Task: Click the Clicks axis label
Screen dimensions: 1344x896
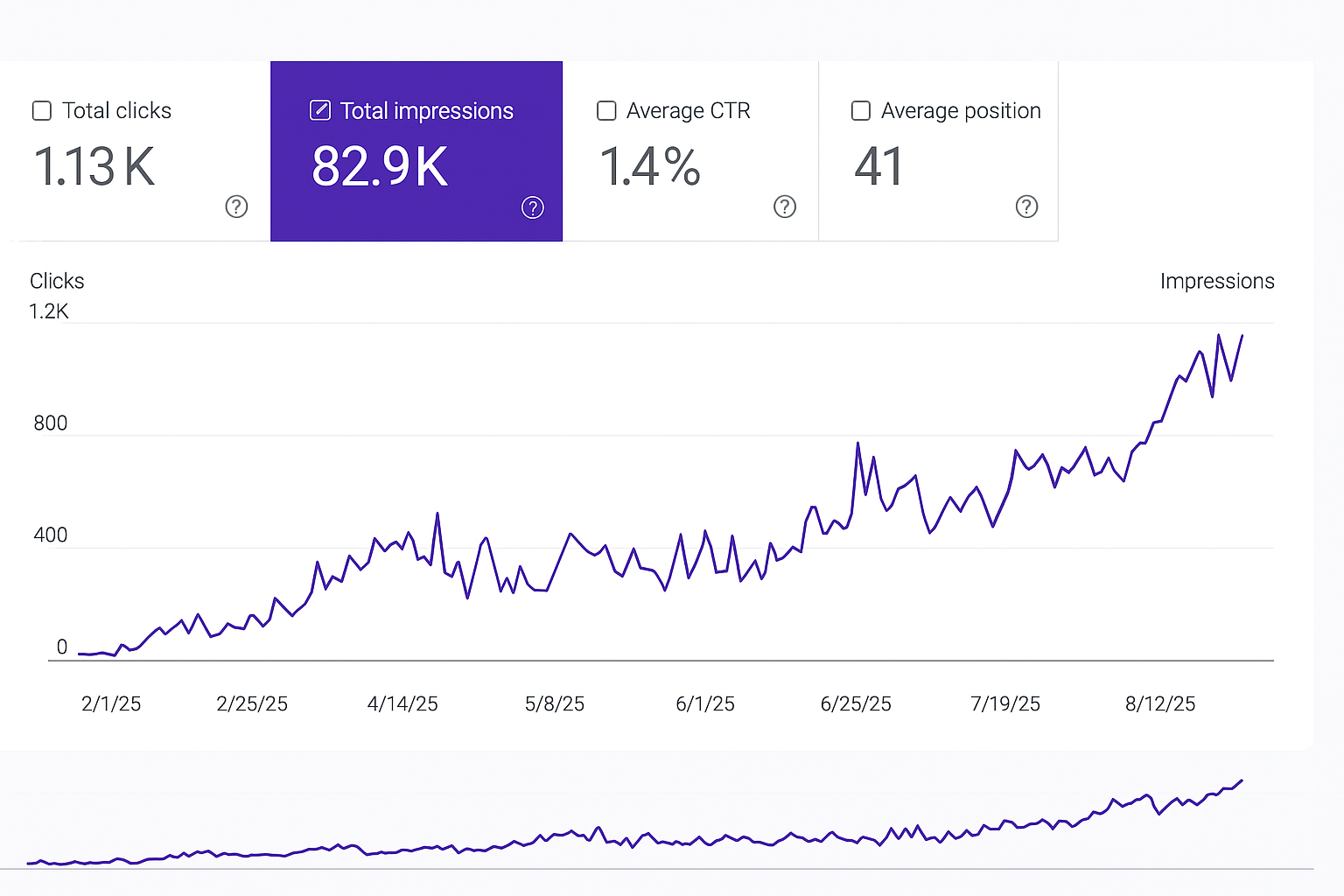Action: (56, 281)
